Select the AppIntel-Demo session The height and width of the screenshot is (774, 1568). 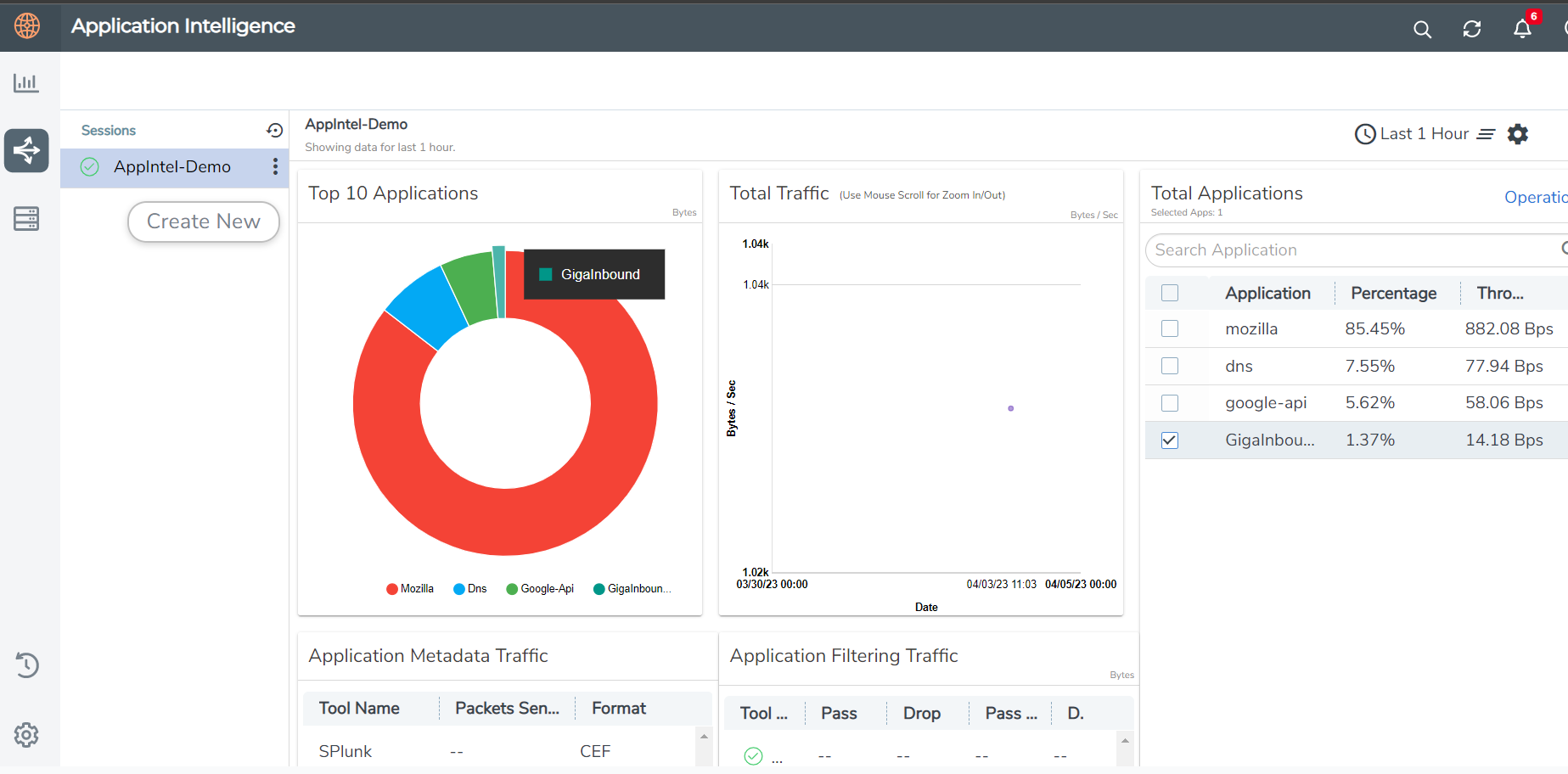coord(174,167)
